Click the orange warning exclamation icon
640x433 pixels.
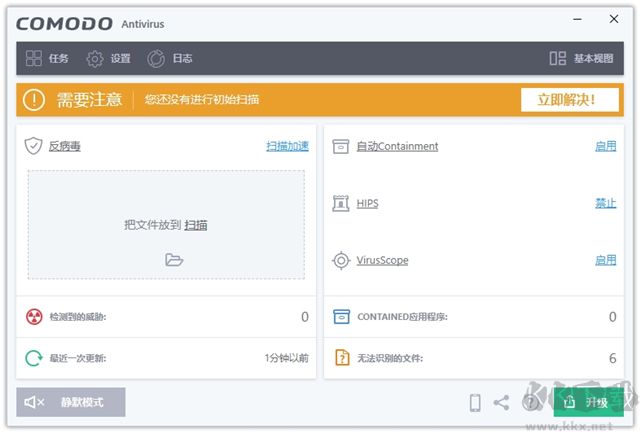click(x=34, y=100)
